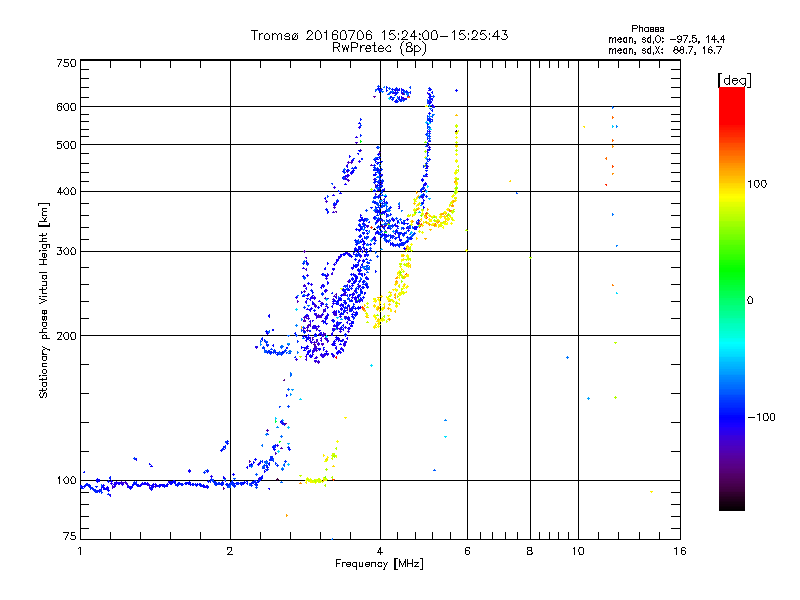
Task: Click the '16' frequency tick label
Action: point(680,551)
